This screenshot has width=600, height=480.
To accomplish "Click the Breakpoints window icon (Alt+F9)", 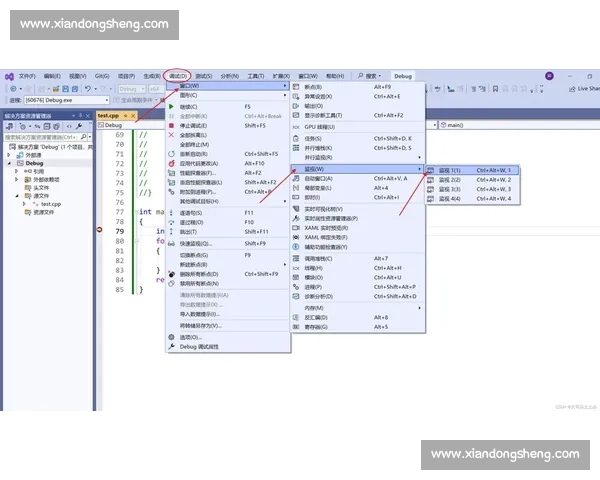I will pos(296,87).
